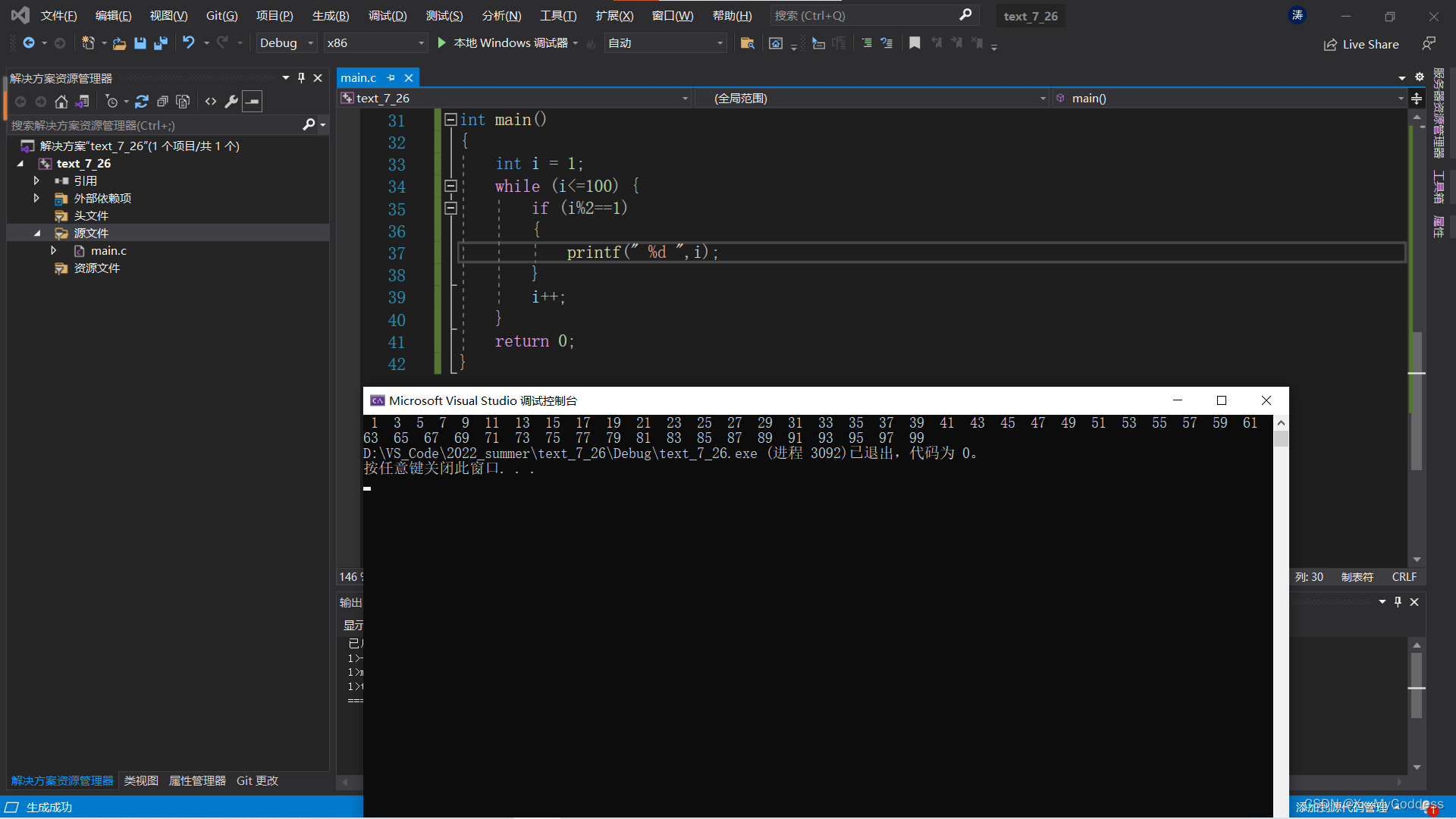Toggle collapse the while loop code block

(x=451, y=186)
